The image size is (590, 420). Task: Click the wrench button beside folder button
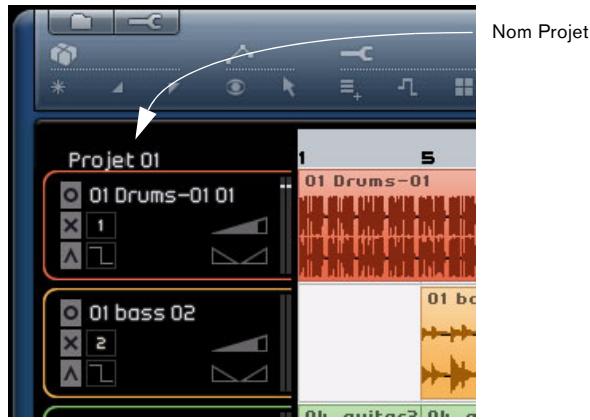[x=146, y=21]
